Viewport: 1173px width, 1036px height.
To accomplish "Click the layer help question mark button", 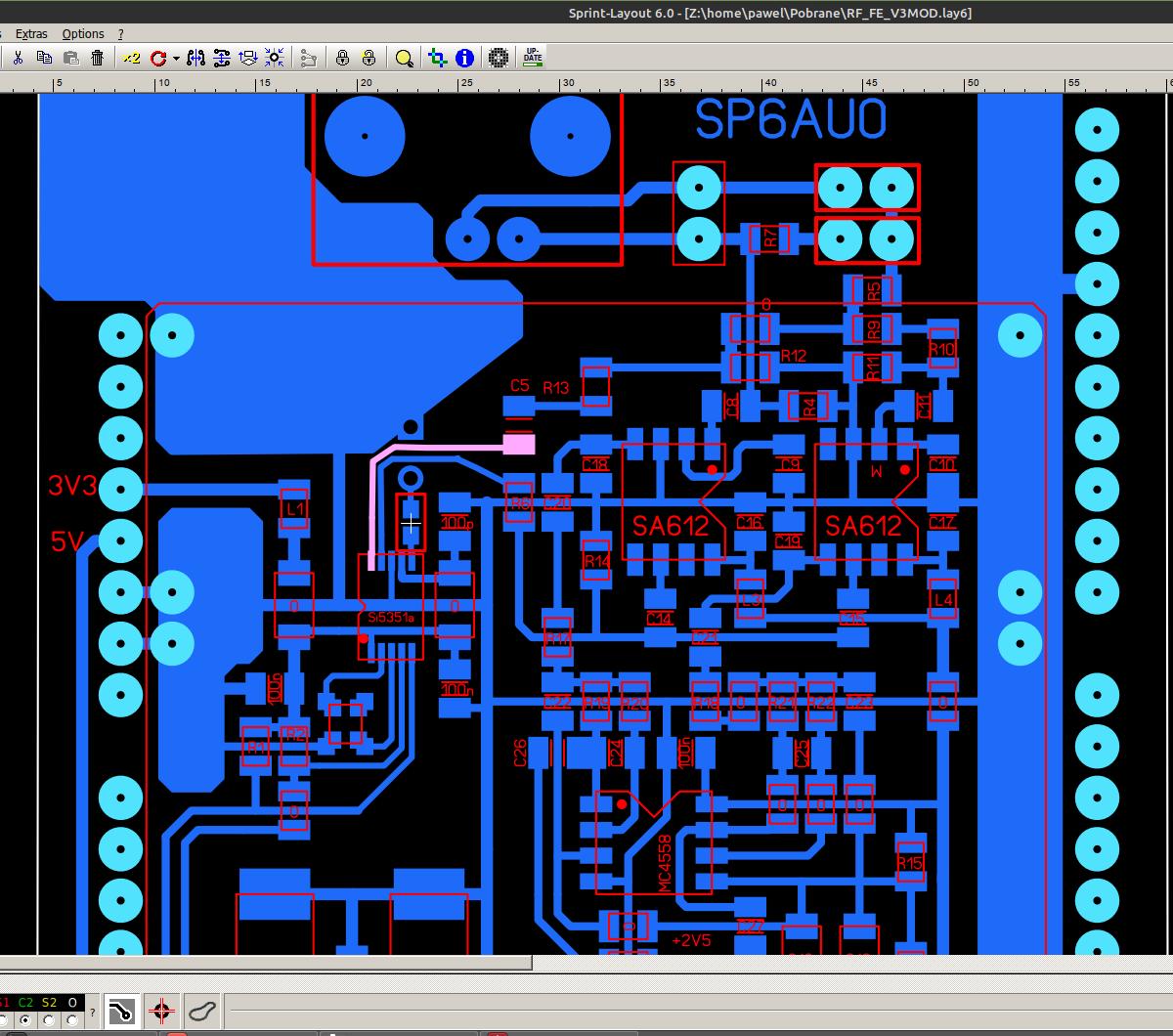I will coord(93,1012).
